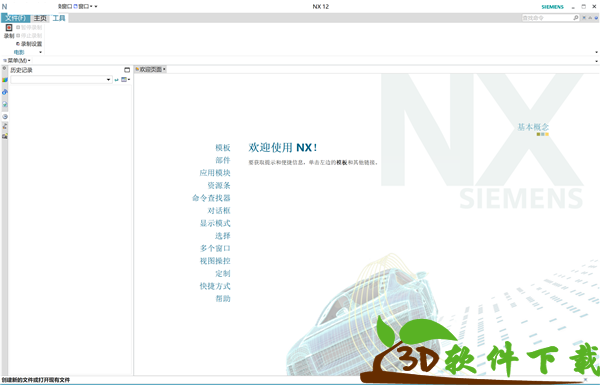
Task: Click the green refresh arrow in history panel
Action: click(116, 80)
